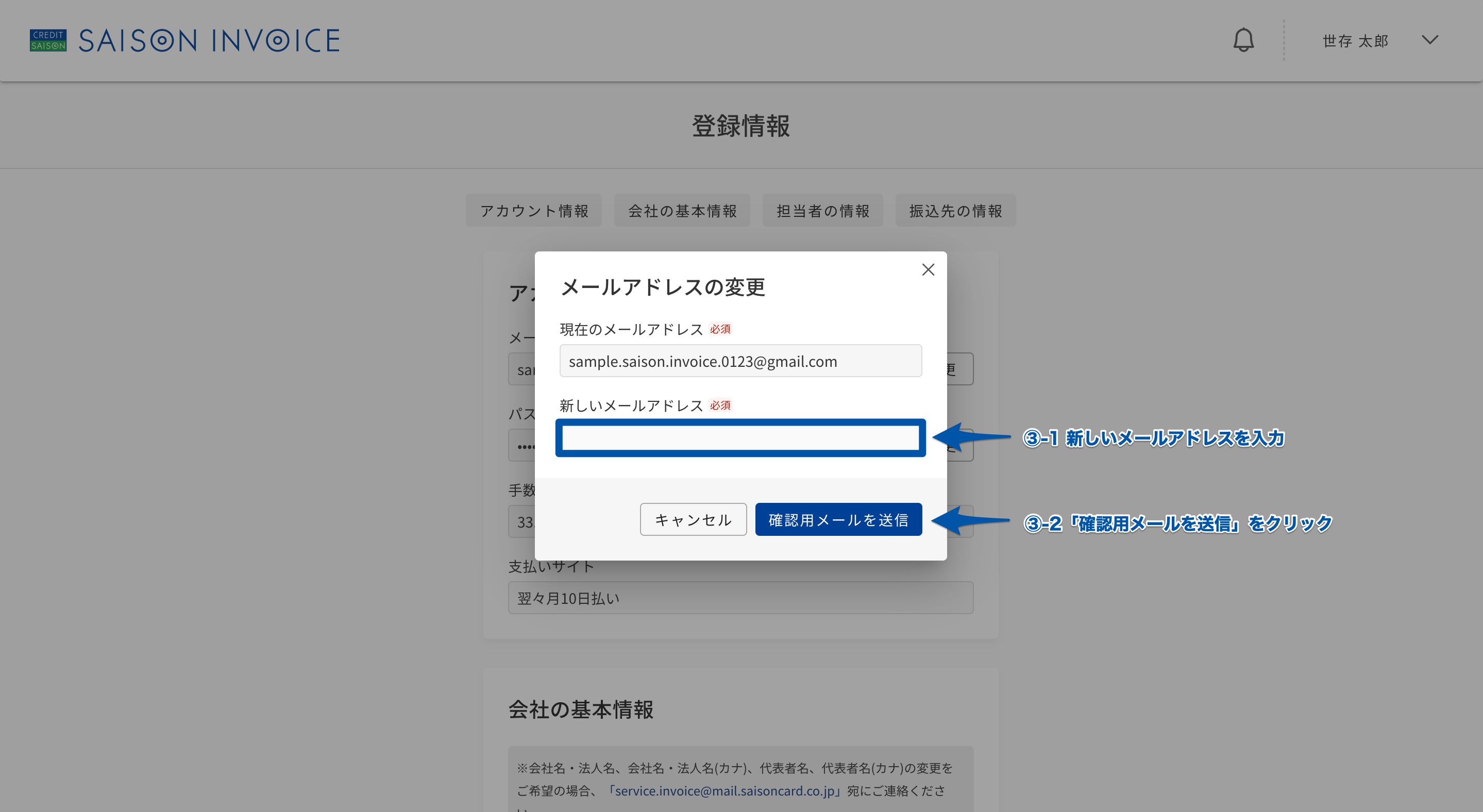Click the 現在のメールアドレス field
Screen dimensions: 1483x812
740,361
